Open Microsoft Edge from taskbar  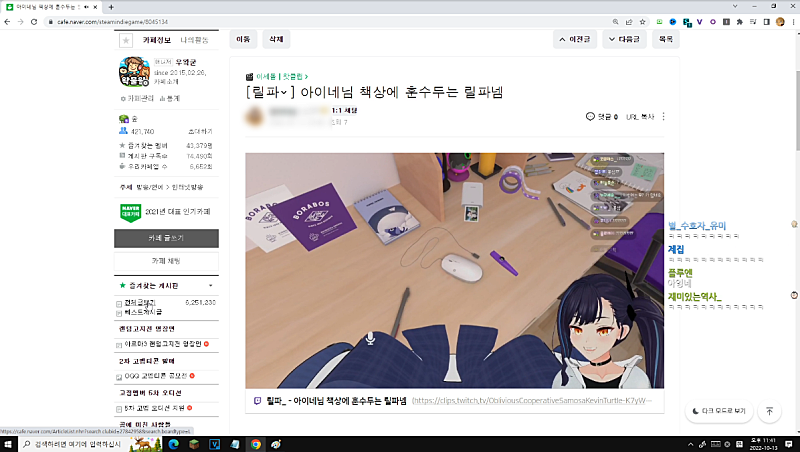pyautogui.click(x=173, y=444)
